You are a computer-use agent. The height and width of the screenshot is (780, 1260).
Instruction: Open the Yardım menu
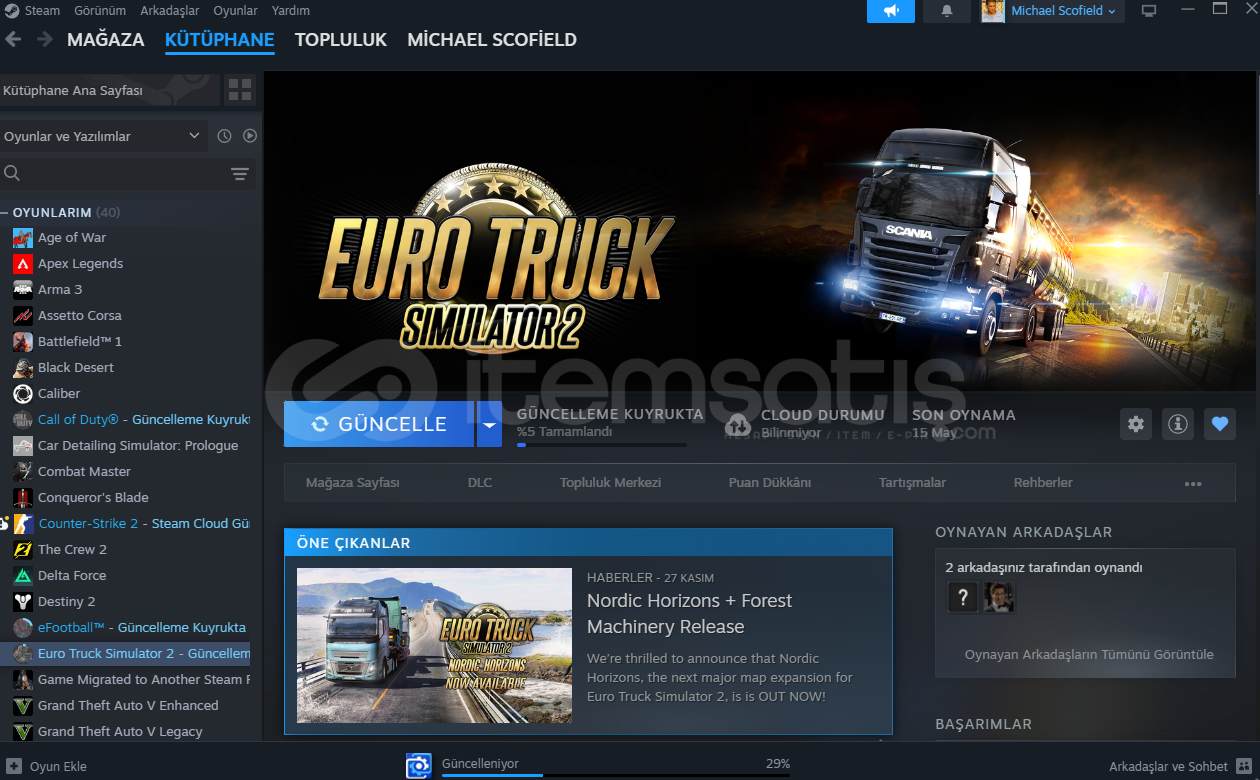pyautogui.click(x=290, y=11)
